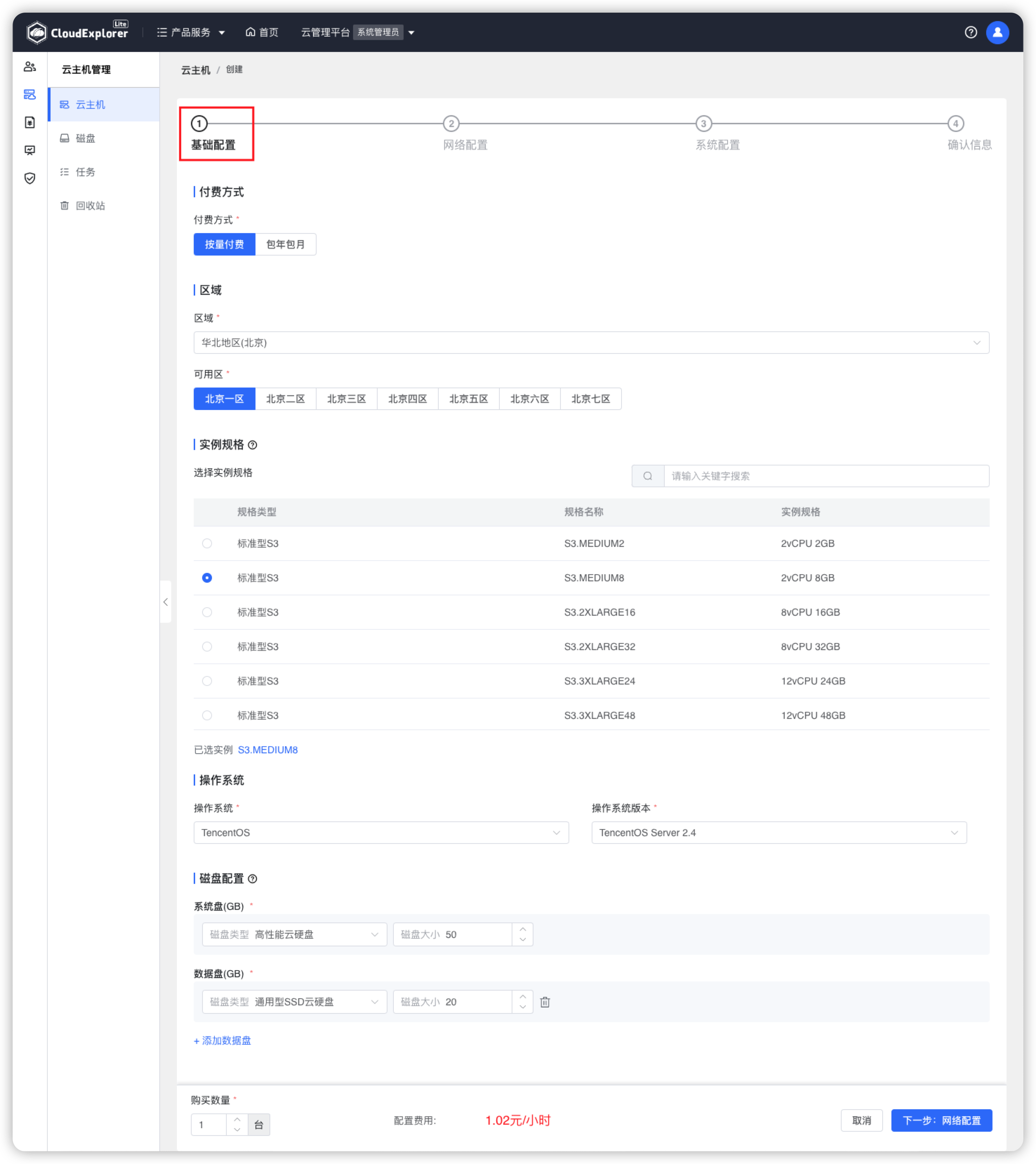Increase purchase quantity with up arrow
Image resolution: width=1036 pixels, height=1164 pixels.
[237, 1119]
